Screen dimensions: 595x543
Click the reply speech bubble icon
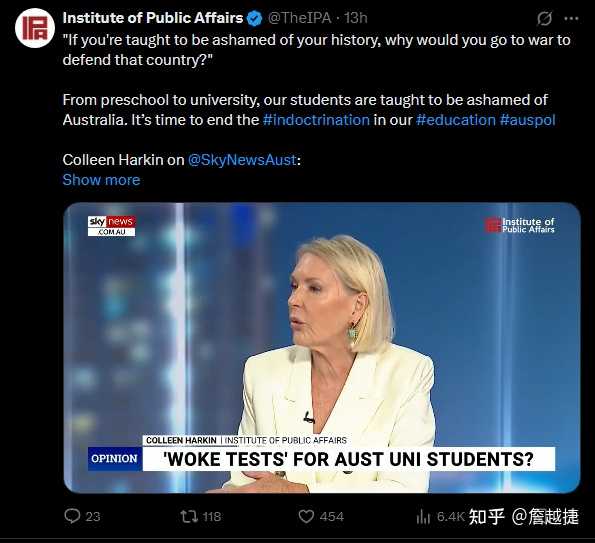(72, 516)
